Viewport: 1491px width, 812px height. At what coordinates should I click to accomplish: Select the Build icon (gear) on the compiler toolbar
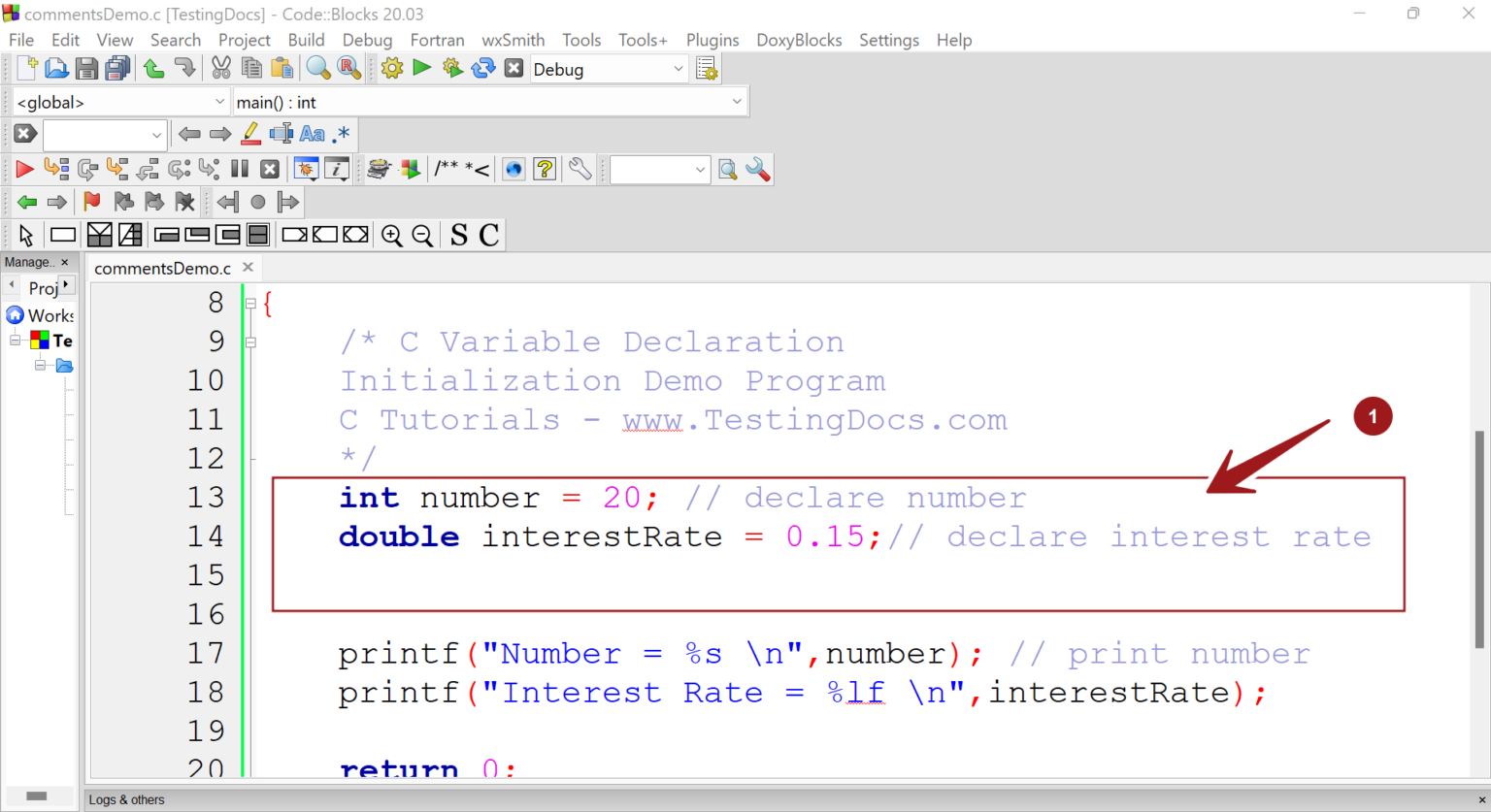pyautogui.click(x=391, y=68)
